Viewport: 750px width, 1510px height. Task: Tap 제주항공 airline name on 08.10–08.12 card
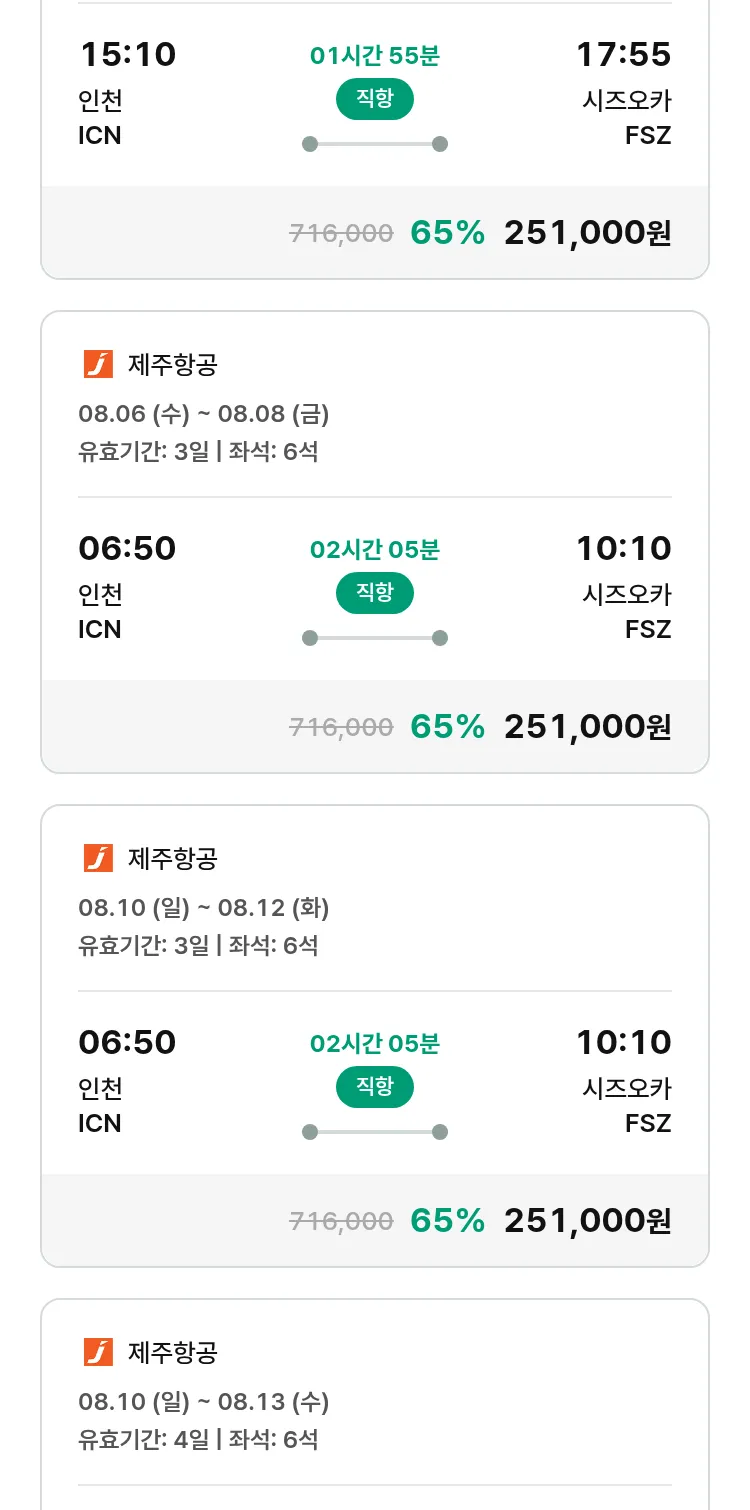[173, 859]
